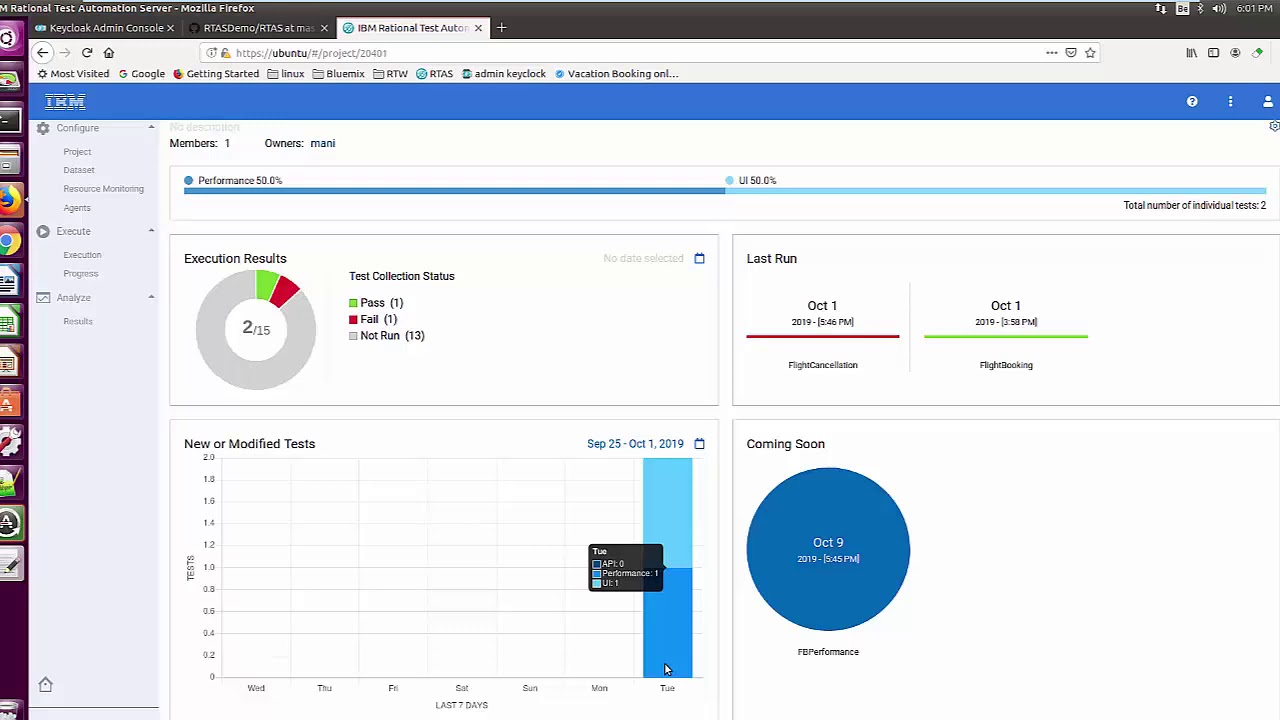Click the Configure gear icon
The image size is (1280, 720).
point(43,128)
